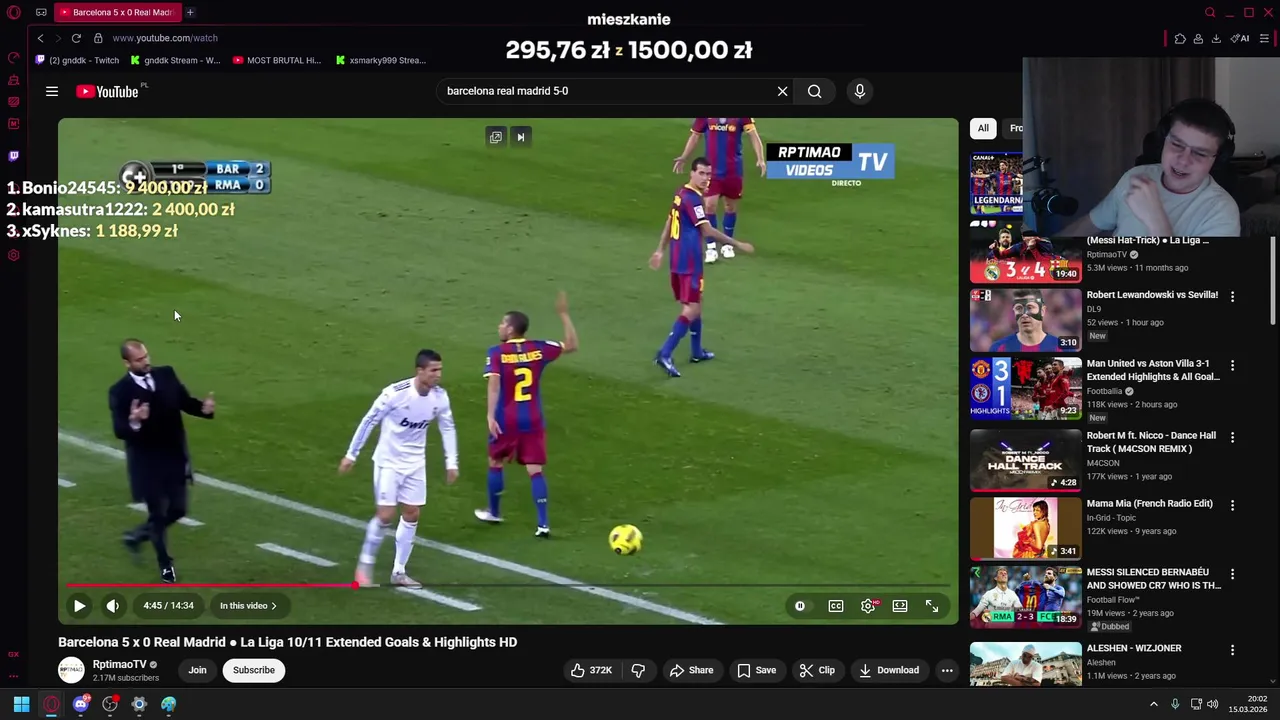Image resolution: width=1280 pixels, height=720 pixels.
Task: Click the miniplayer overlay icon on video
Action: [495, 137]
